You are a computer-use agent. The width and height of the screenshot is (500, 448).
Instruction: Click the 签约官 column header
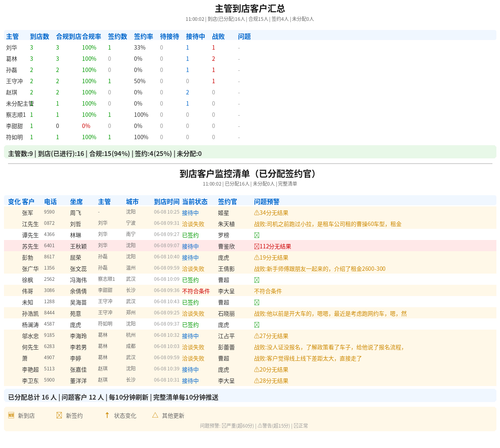tap(227, 202)
